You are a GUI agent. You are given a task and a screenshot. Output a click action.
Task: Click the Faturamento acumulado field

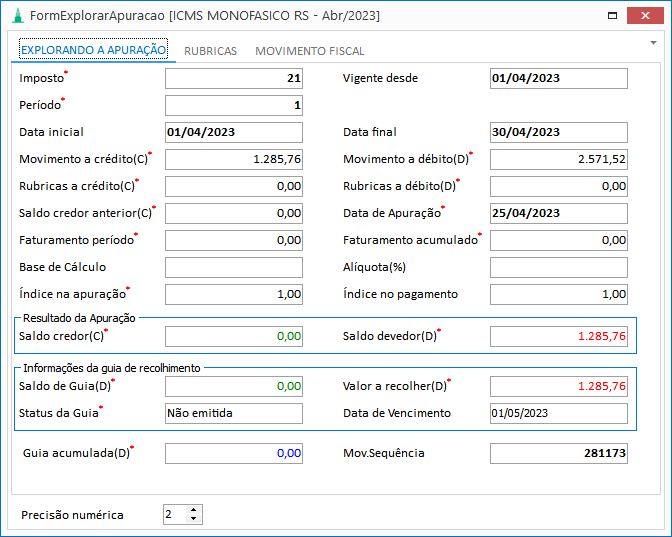coord(558,240)
